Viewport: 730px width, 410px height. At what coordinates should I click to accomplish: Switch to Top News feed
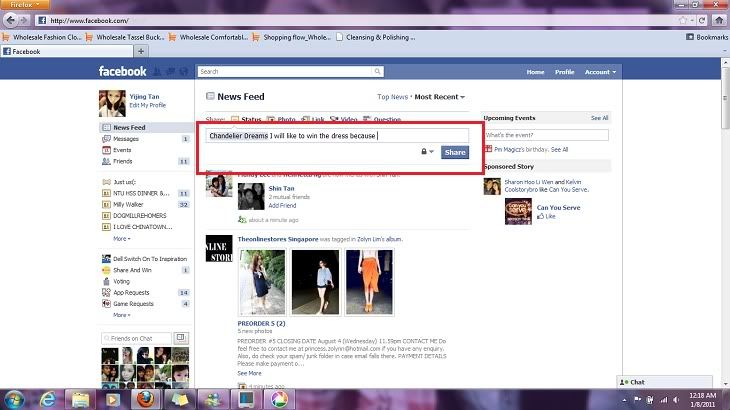pyautogui.click(x=392, y=97)
